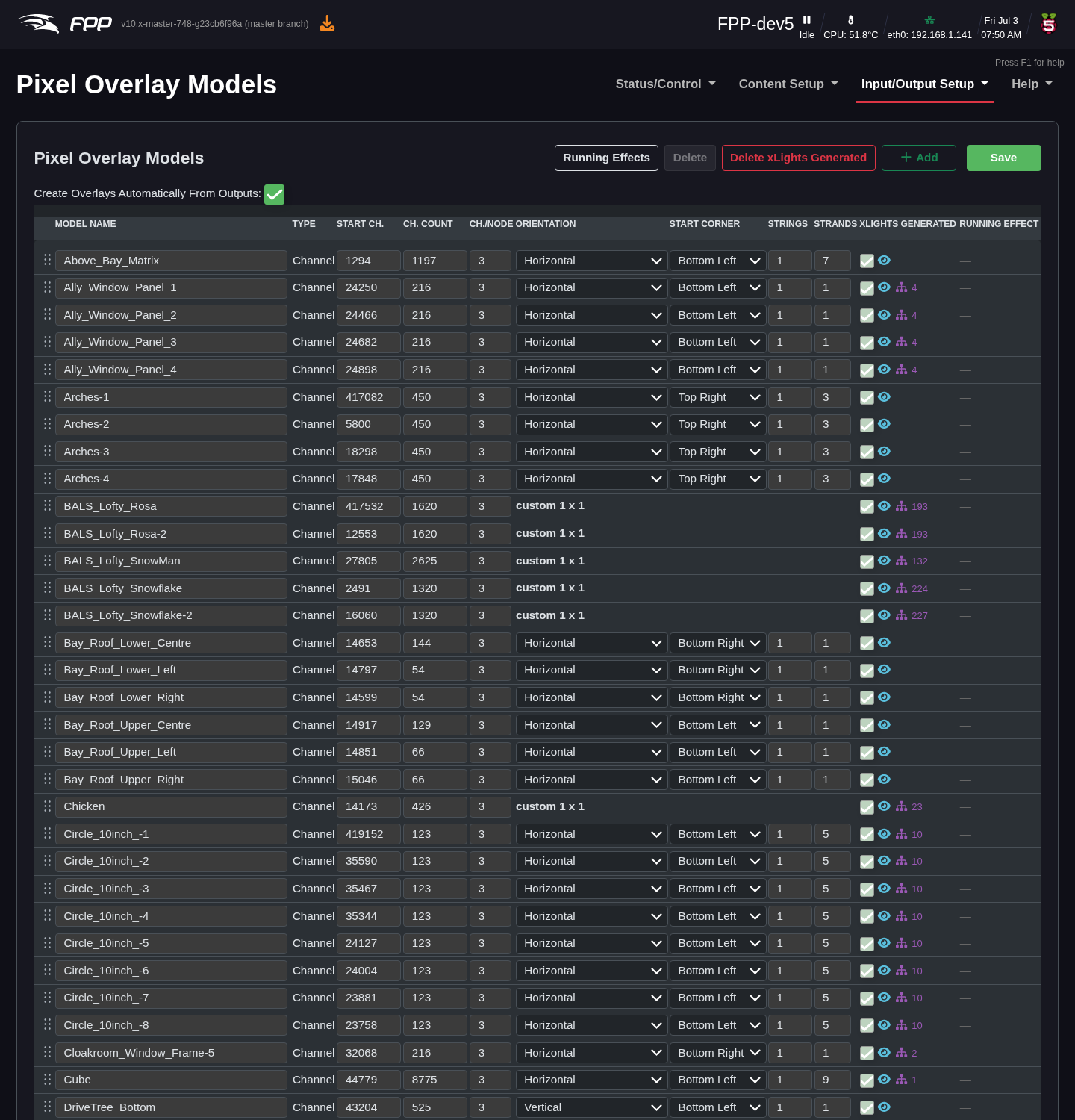Image resolution: width=1075 pixels, height=1120 pixels.
Task: Click the pause Idle status icon
Action: pyautogui.click(x=807, y=20)
